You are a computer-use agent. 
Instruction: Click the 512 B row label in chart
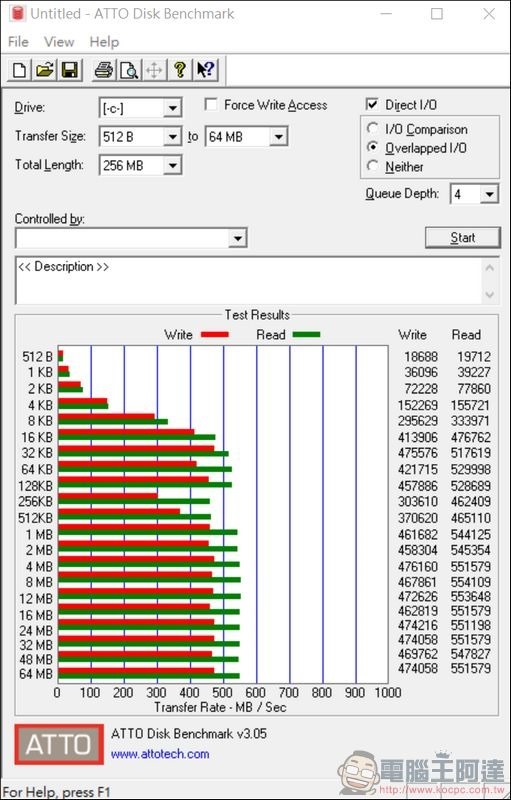pos(37,357)
